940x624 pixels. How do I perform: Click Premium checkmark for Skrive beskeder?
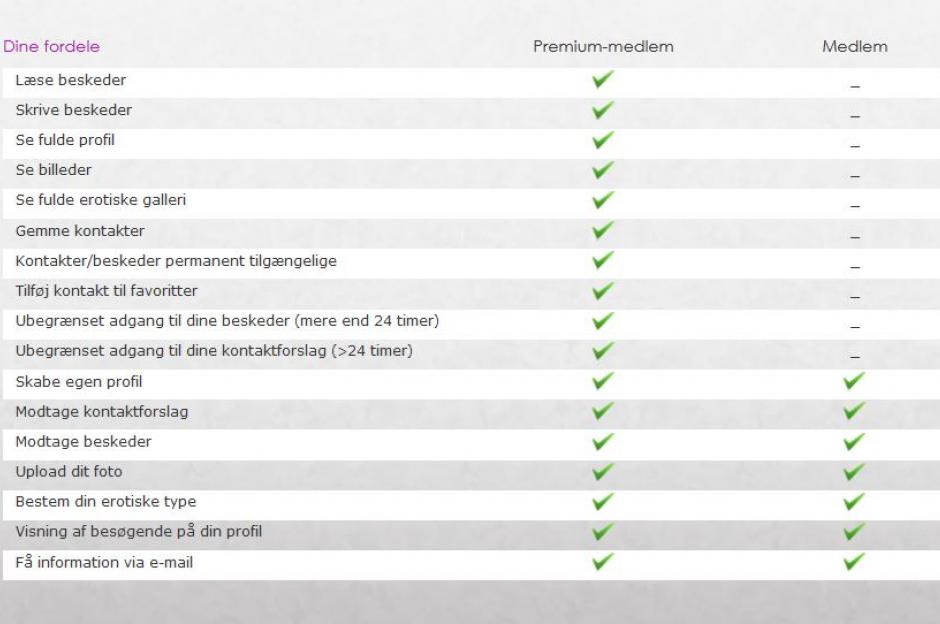pyautogui.click(x=602, y=110)
